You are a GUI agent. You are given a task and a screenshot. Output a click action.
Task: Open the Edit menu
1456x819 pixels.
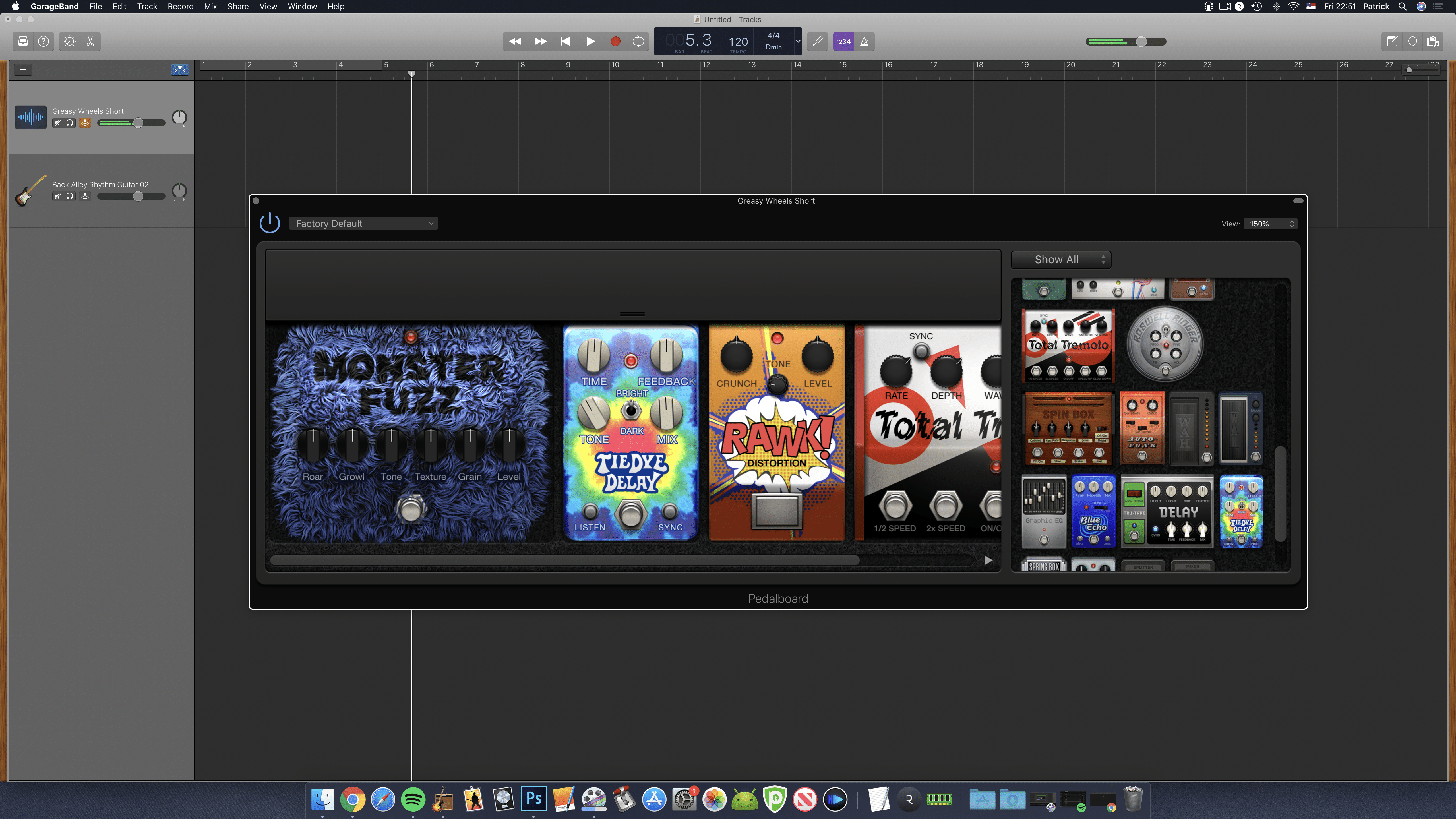pos(119,6)
